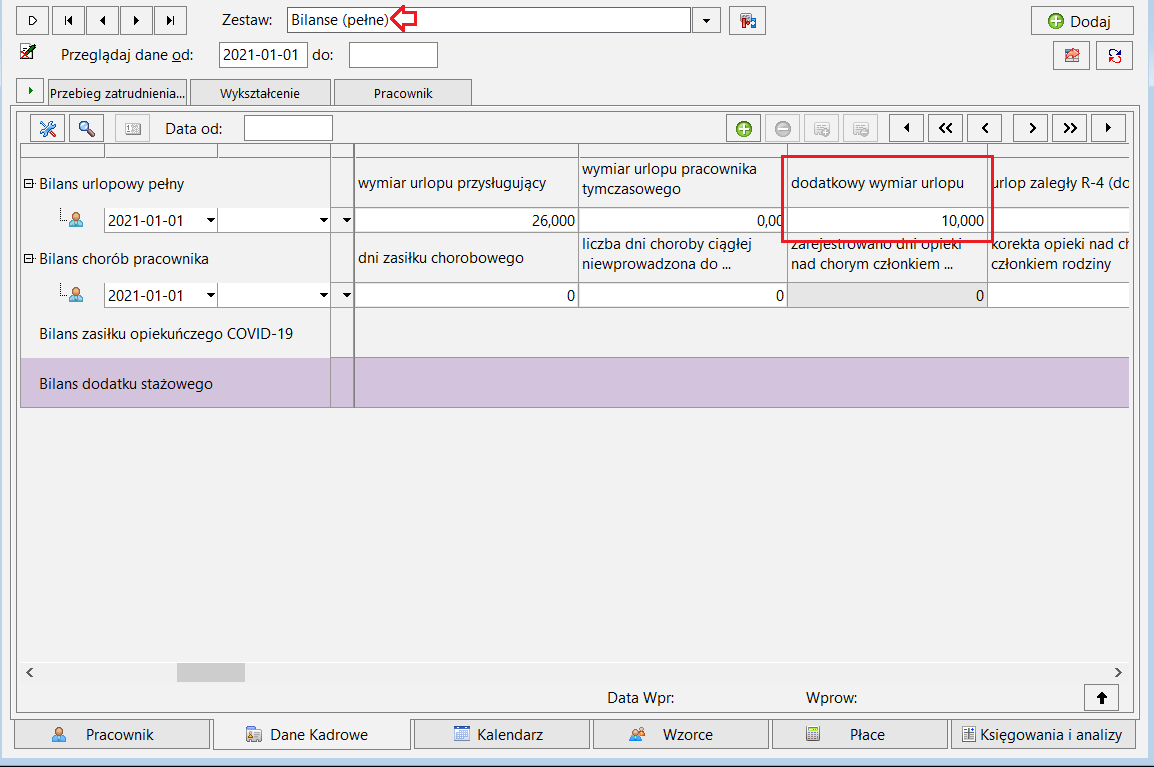Click dni zasiłku chorobowego value 0
The height and width of the screenshot is (767, 1154).
pyautogui.click(x=467, y=295)
